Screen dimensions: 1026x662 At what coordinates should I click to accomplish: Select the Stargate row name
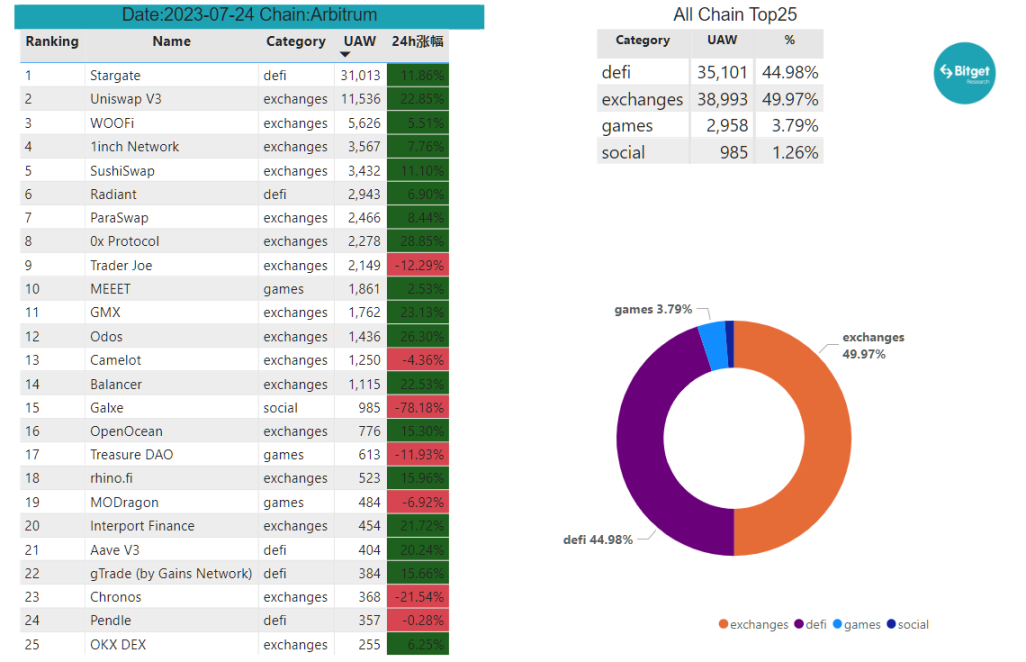coord(115,75)
